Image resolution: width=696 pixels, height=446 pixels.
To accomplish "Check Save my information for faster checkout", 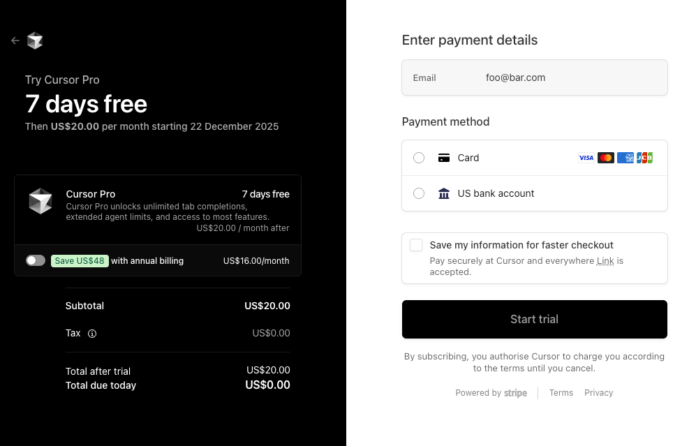I will coord(416,245).
